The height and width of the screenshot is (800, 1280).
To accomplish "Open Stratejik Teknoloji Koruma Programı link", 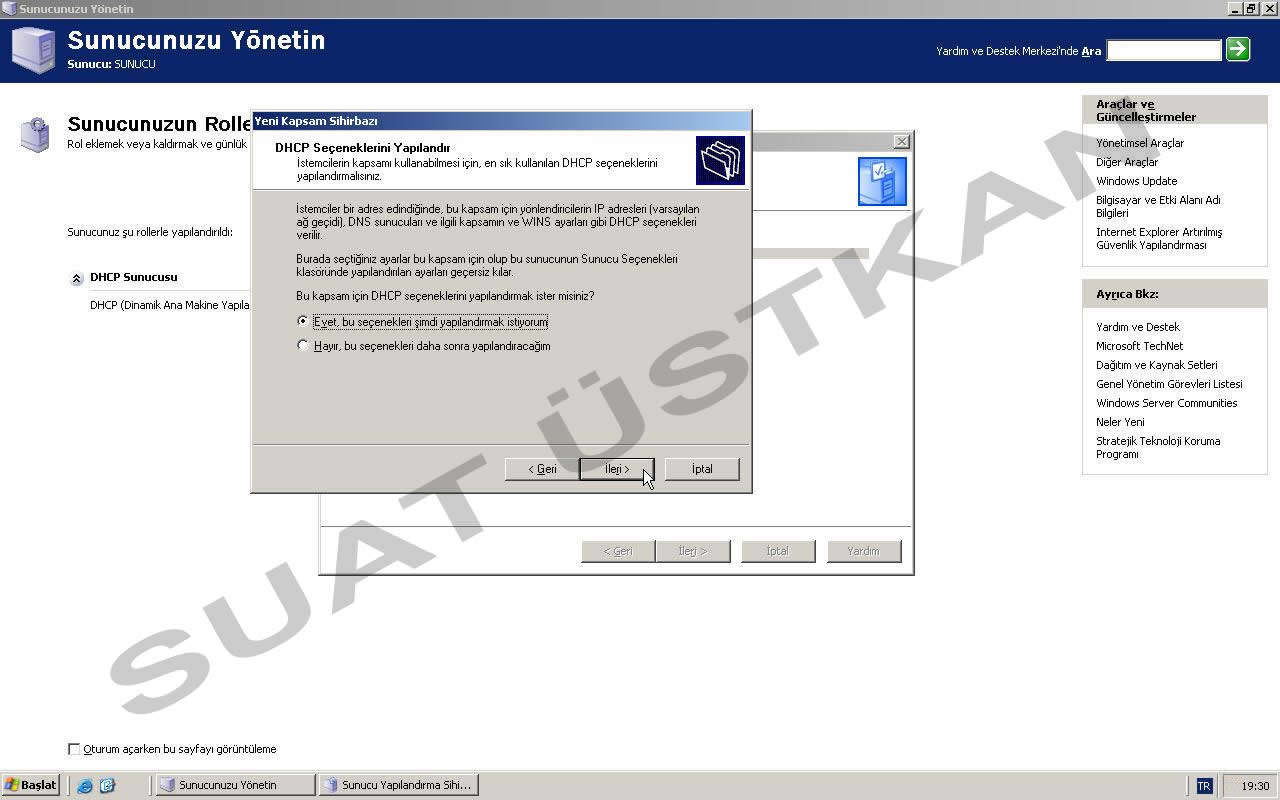I will click(x=1158, y=447).
